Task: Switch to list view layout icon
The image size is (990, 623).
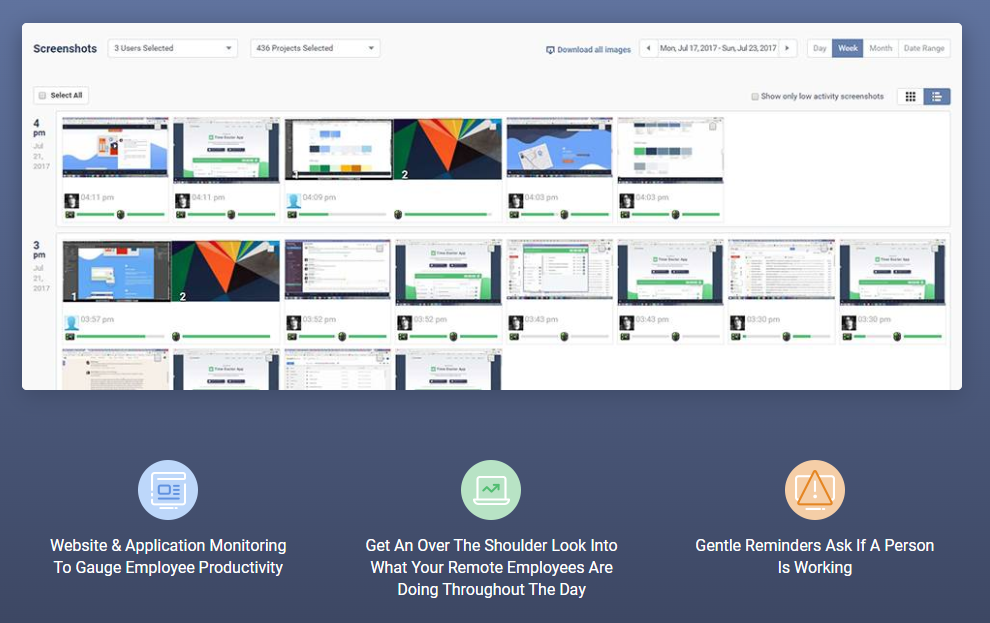Action: pyautogui.click(x=937, y=97)
